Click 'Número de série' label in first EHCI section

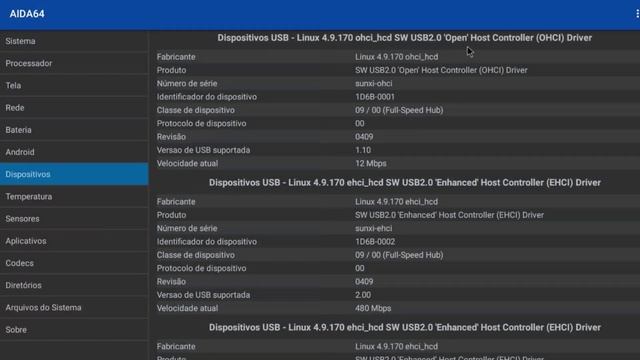(187, 228)
